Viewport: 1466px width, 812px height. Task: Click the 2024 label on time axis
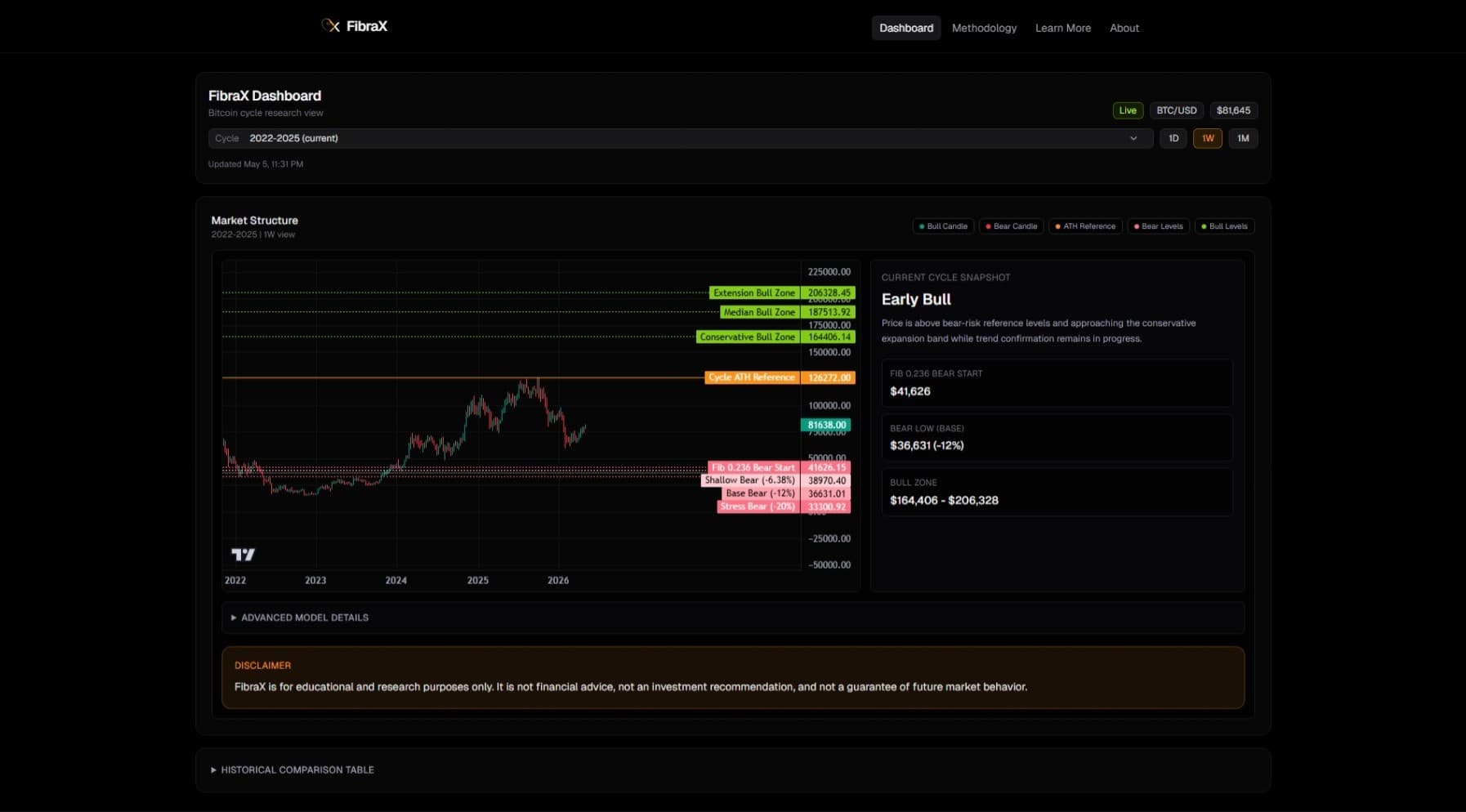point(396,580)
